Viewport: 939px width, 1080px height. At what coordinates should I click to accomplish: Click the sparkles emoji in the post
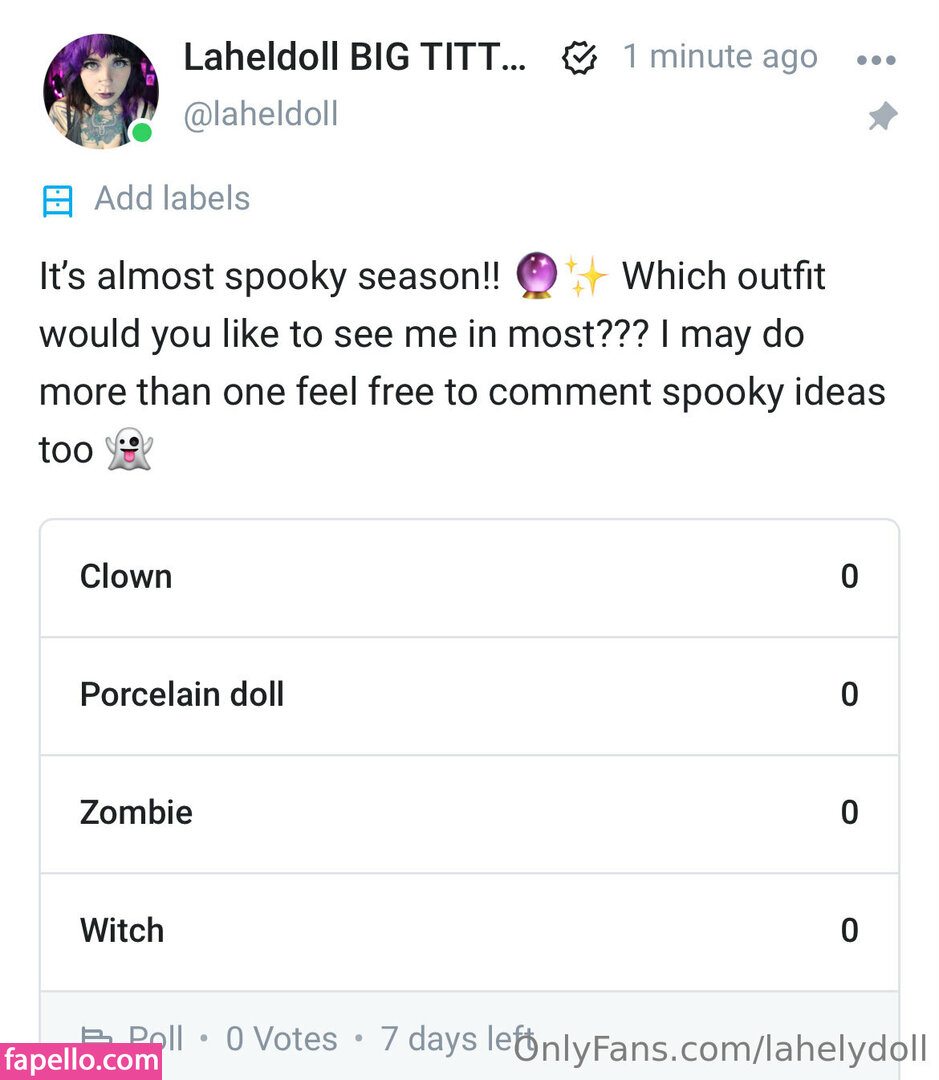tap(586, 277)
